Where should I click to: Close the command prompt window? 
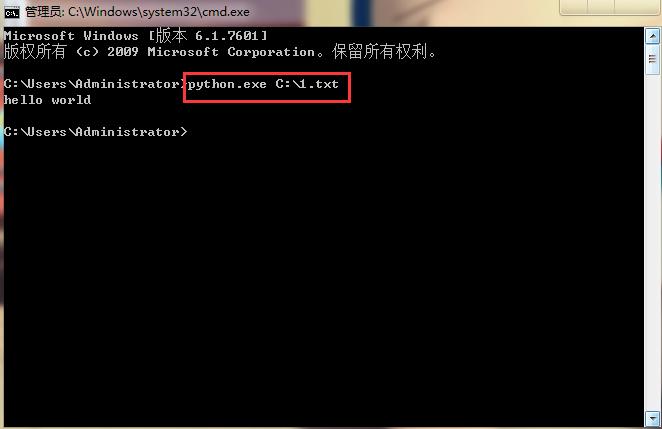pyautogui.click(x=638, y=6)
